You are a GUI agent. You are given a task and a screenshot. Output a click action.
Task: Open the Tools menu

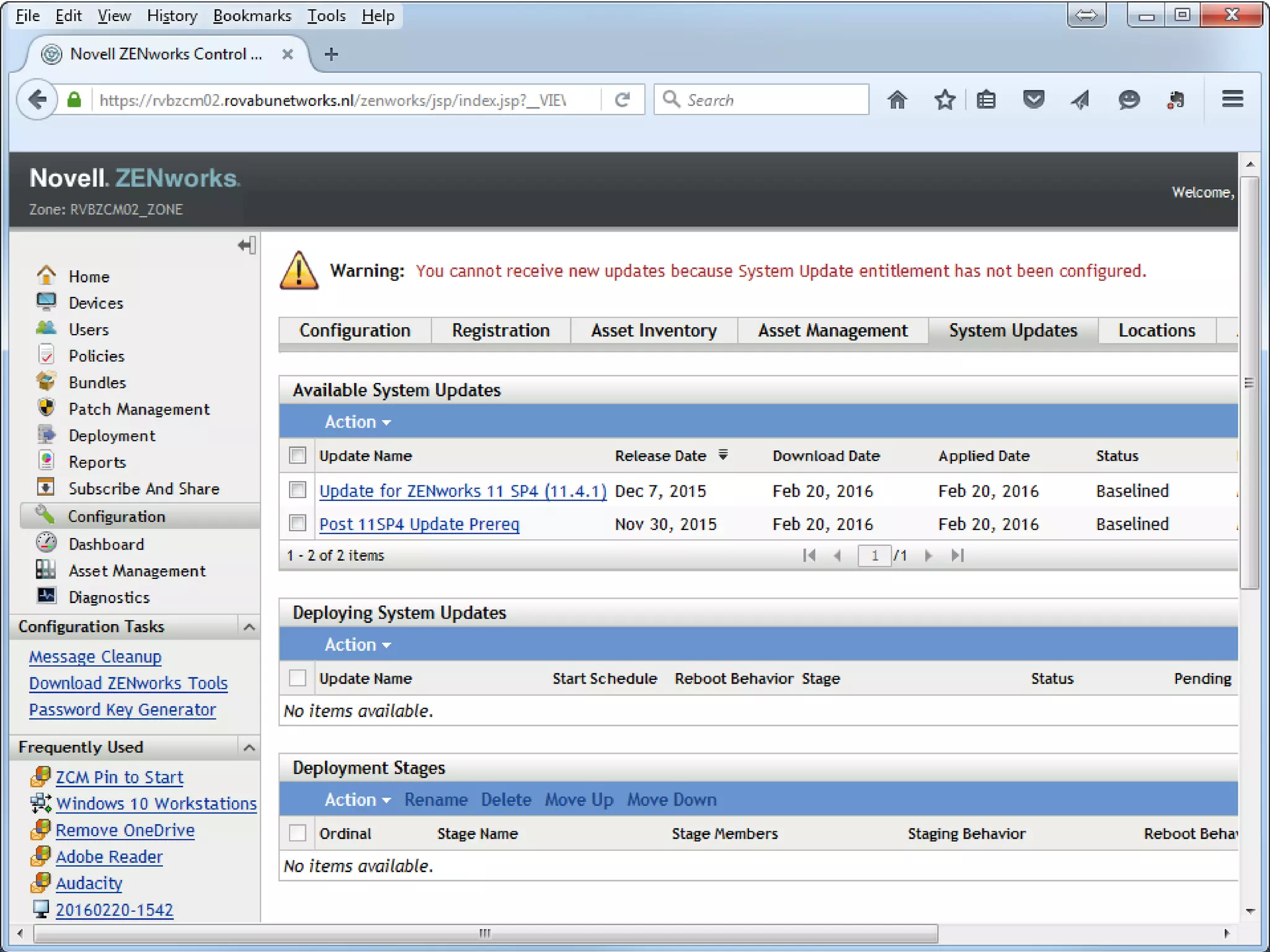(x=326, y=15)
